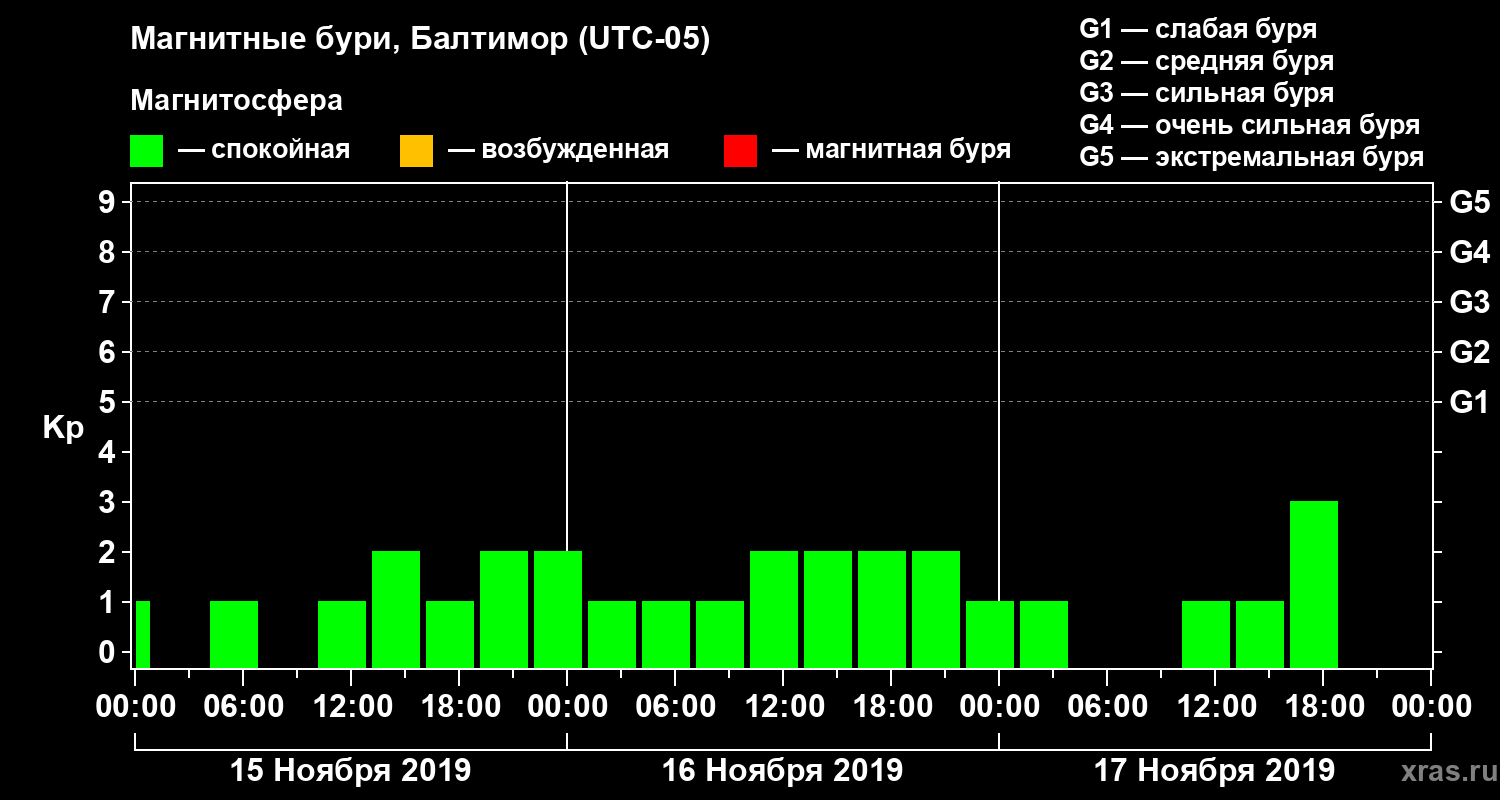Click the 'G4' label on the right axis
Viewport: 1500px width, 800px height.
point(1469,252)
